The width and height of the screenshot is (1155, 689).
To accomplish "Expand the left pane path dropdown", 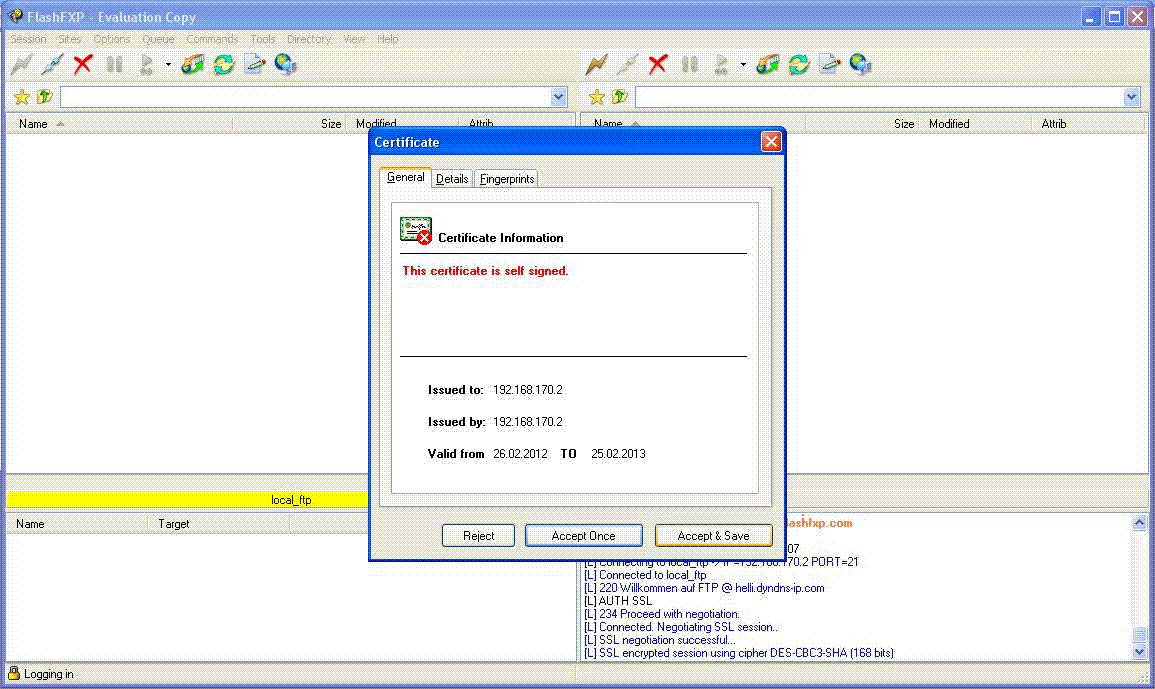I will pos(559,97).
